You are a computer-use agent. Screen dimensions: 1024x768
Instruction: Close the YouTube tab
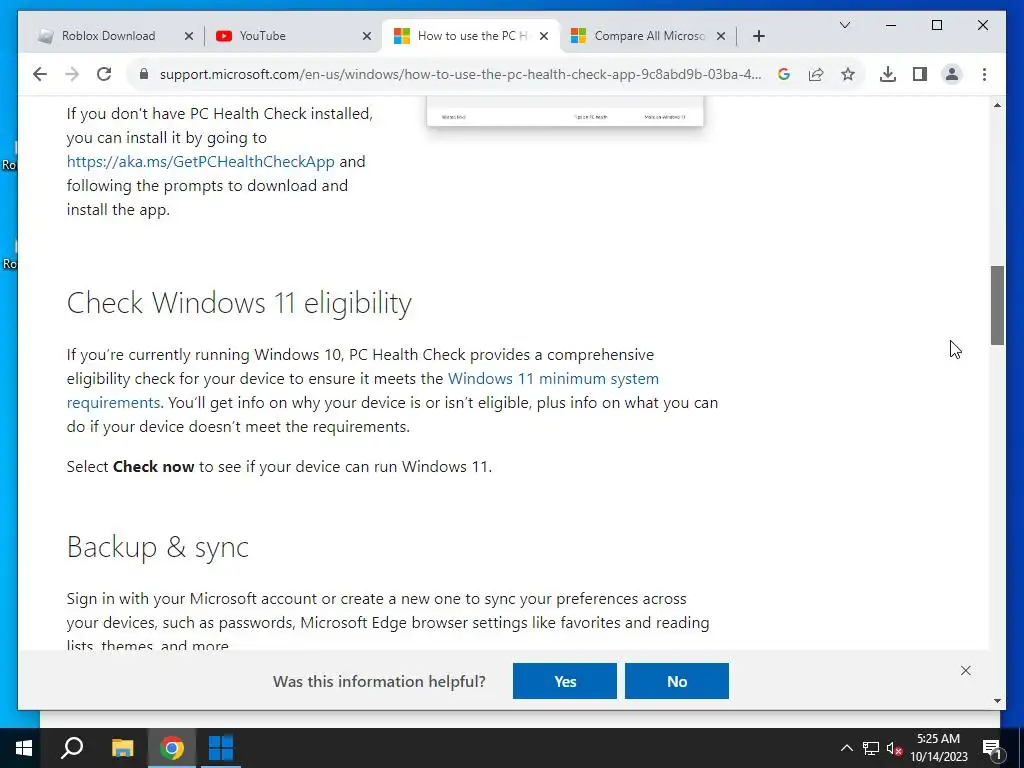tap(367, 36)
